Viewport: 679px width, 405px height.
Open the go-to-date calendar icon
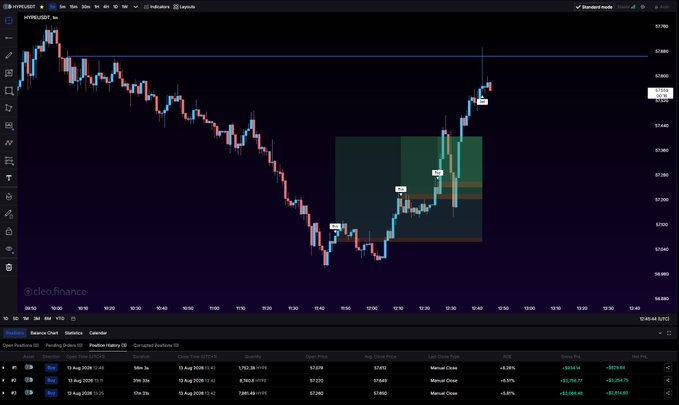click(x=73, y=318)
